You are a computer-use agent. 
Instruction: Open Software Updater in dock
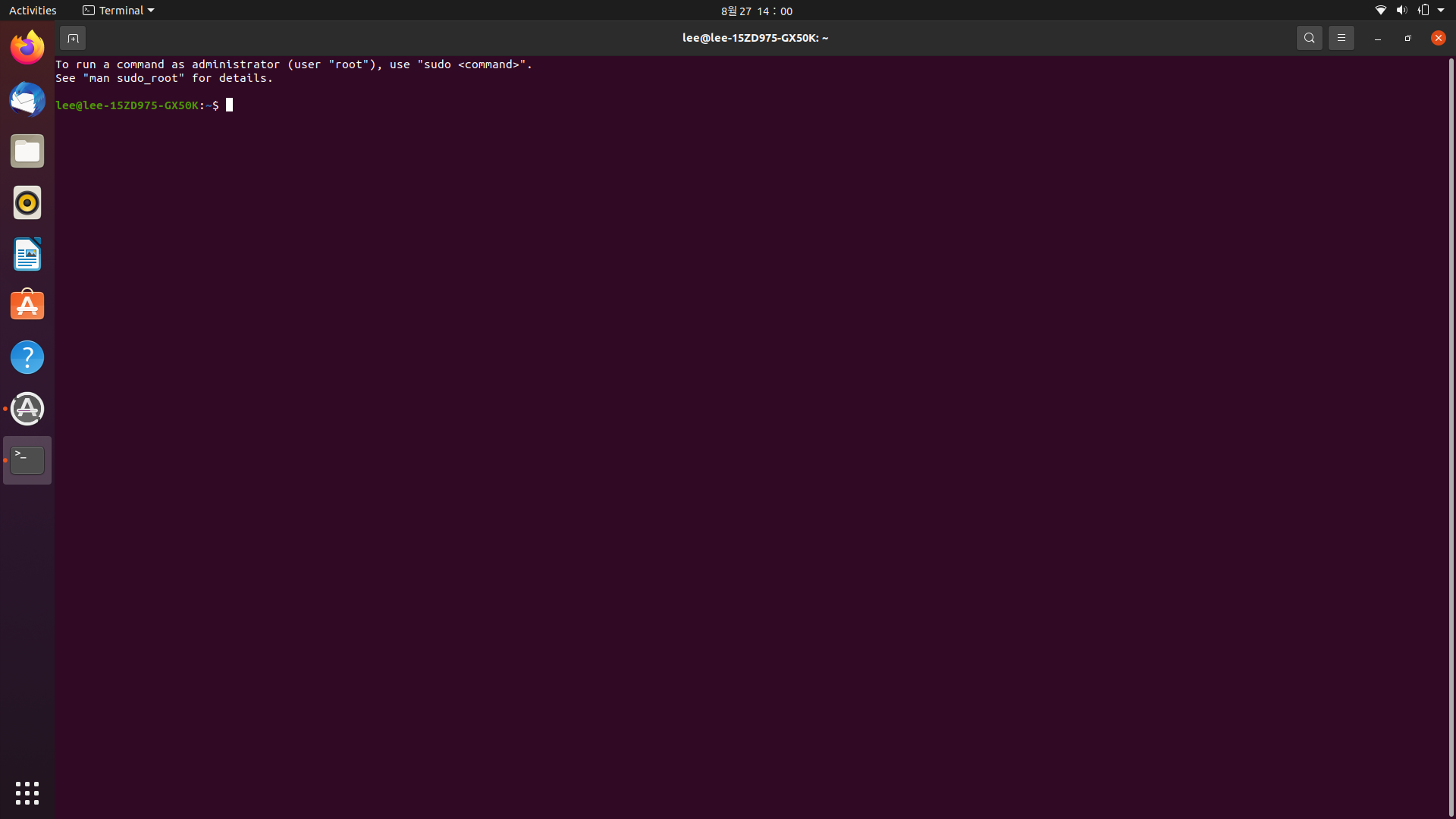pos(27,409)
